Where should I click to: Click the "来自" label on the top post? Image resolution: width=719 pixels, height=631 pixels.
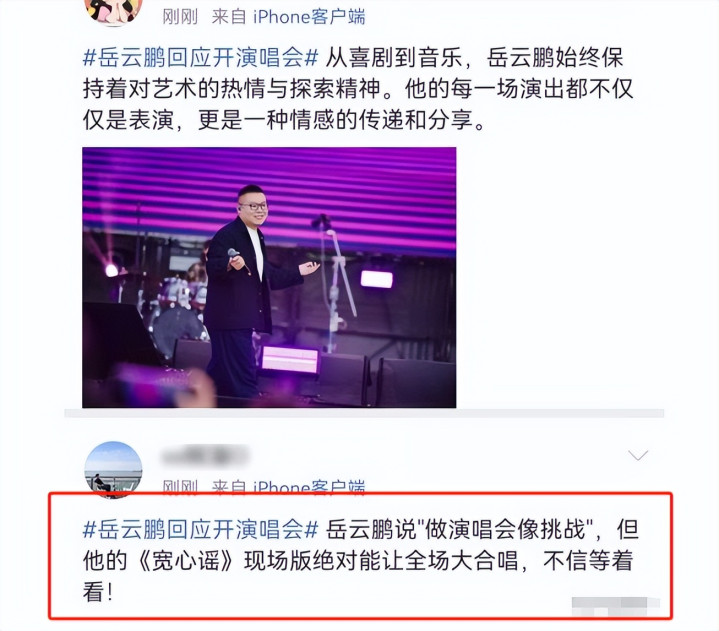[229, 17]
